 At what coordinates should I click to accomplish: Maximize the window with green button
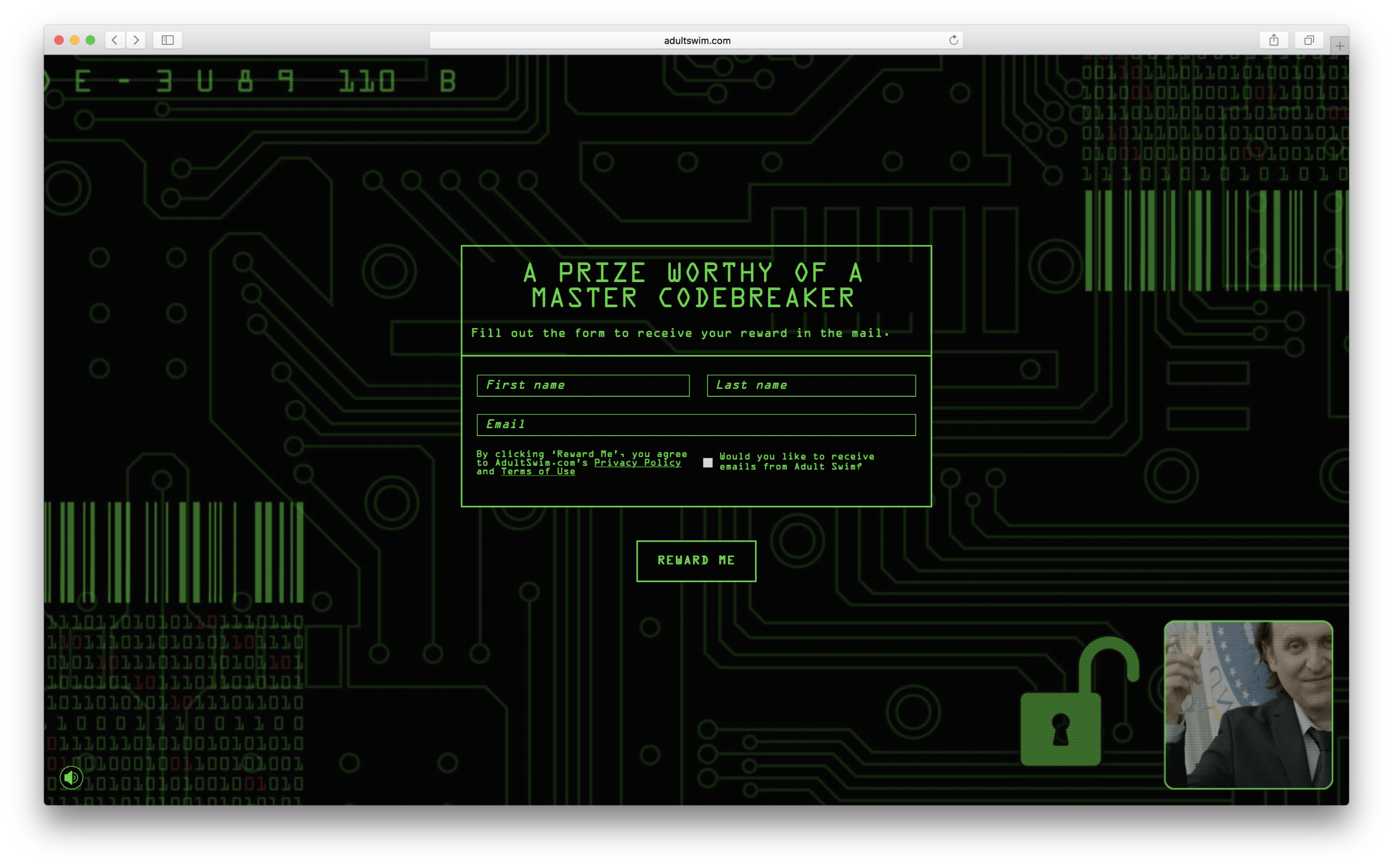90,40
